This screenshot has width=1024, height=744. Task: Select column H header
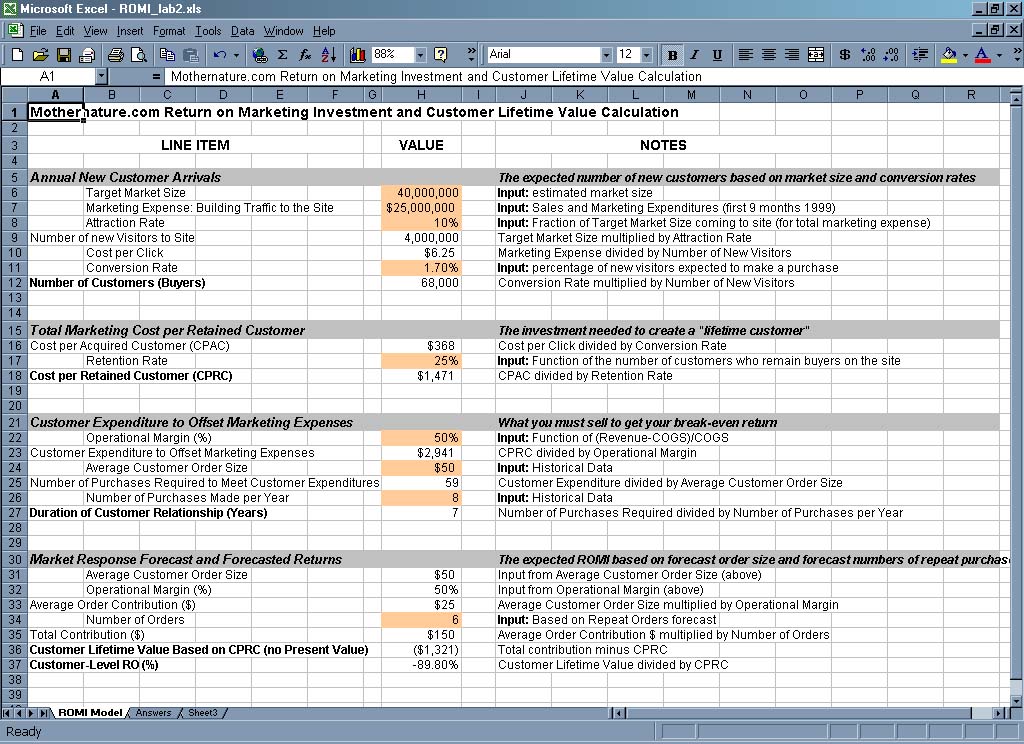(x=421, y=95)
